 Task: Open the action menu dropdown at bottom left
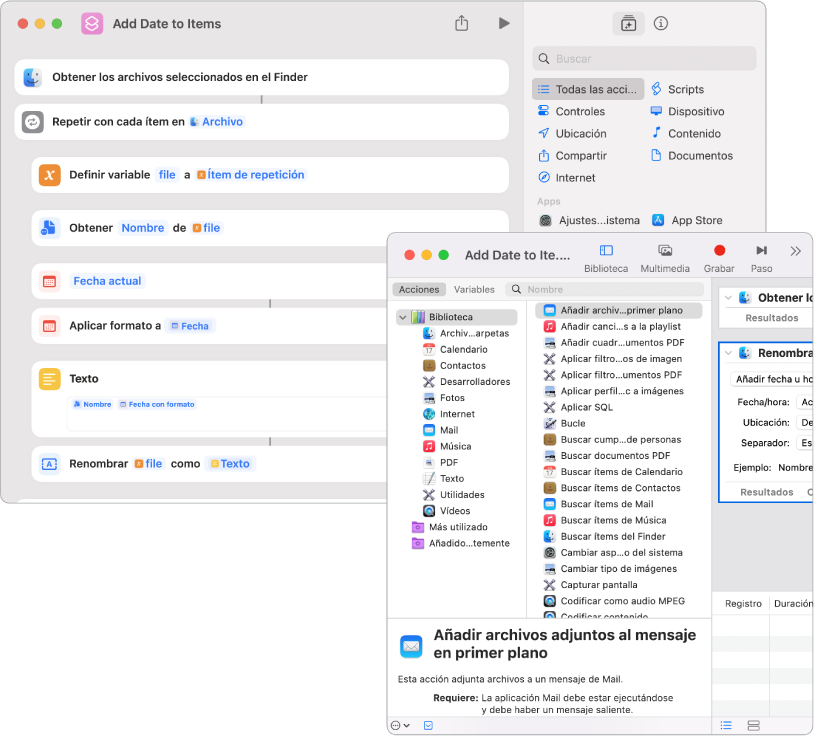pyautogui.click(x=400, y=725)
